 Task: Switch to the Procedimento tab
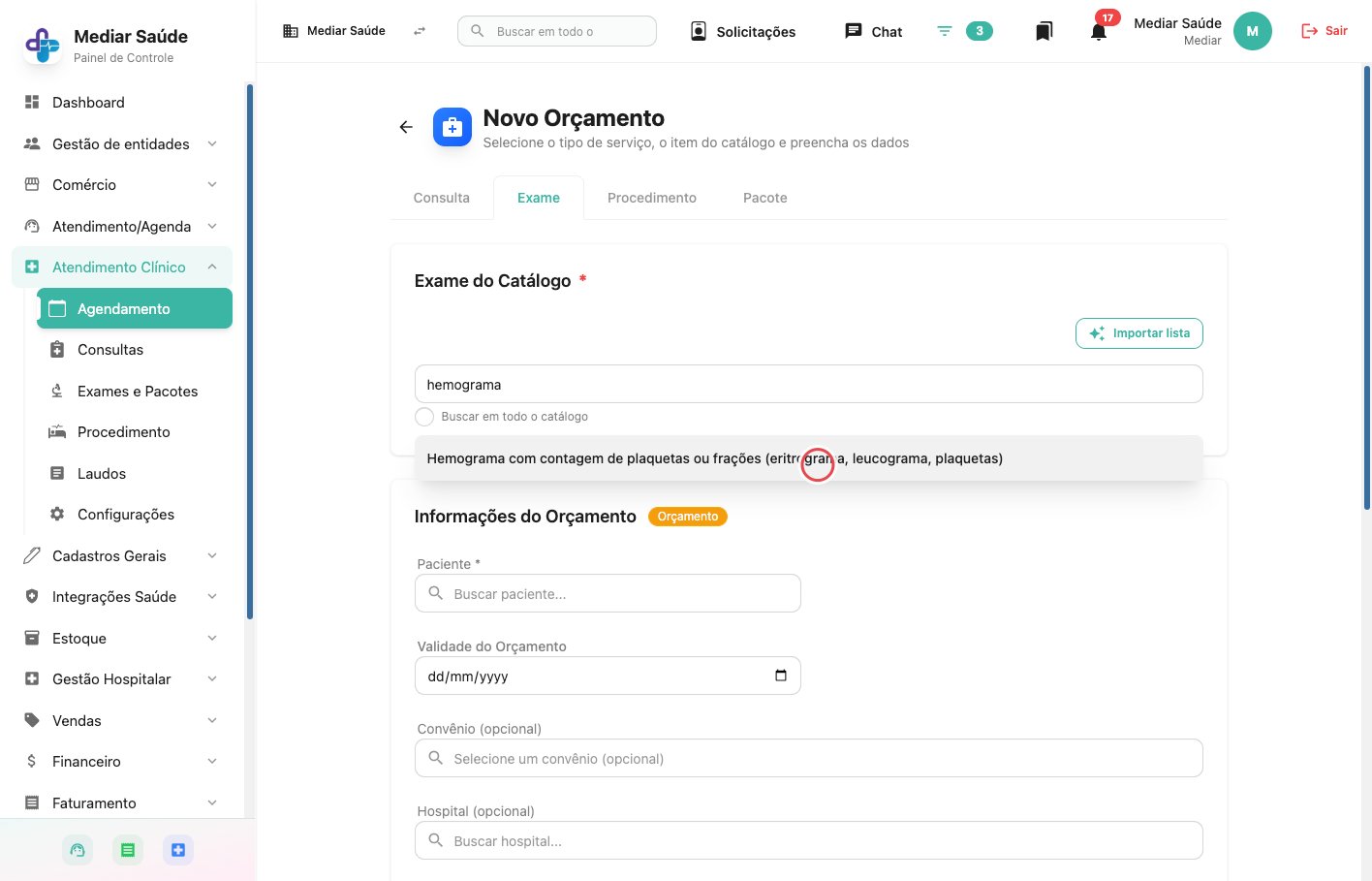coord(652,198)
